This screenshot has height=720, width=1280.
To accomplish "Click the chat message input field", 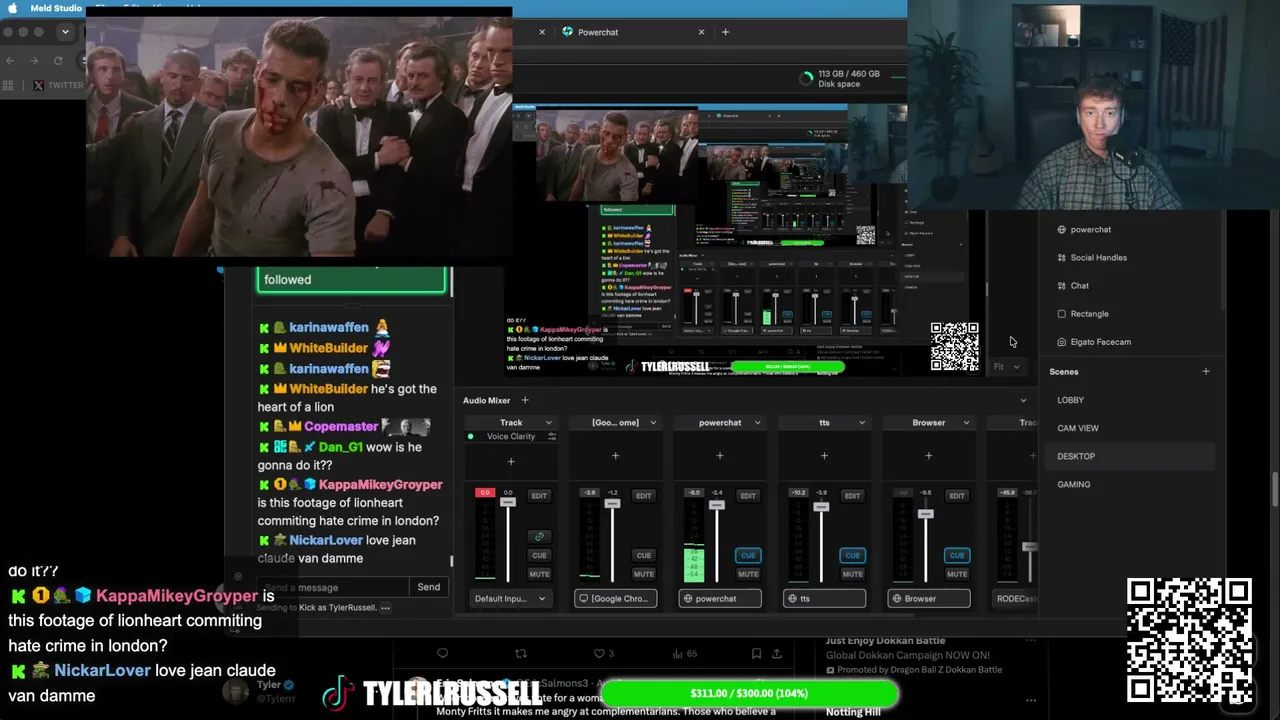I will (332, 588).
